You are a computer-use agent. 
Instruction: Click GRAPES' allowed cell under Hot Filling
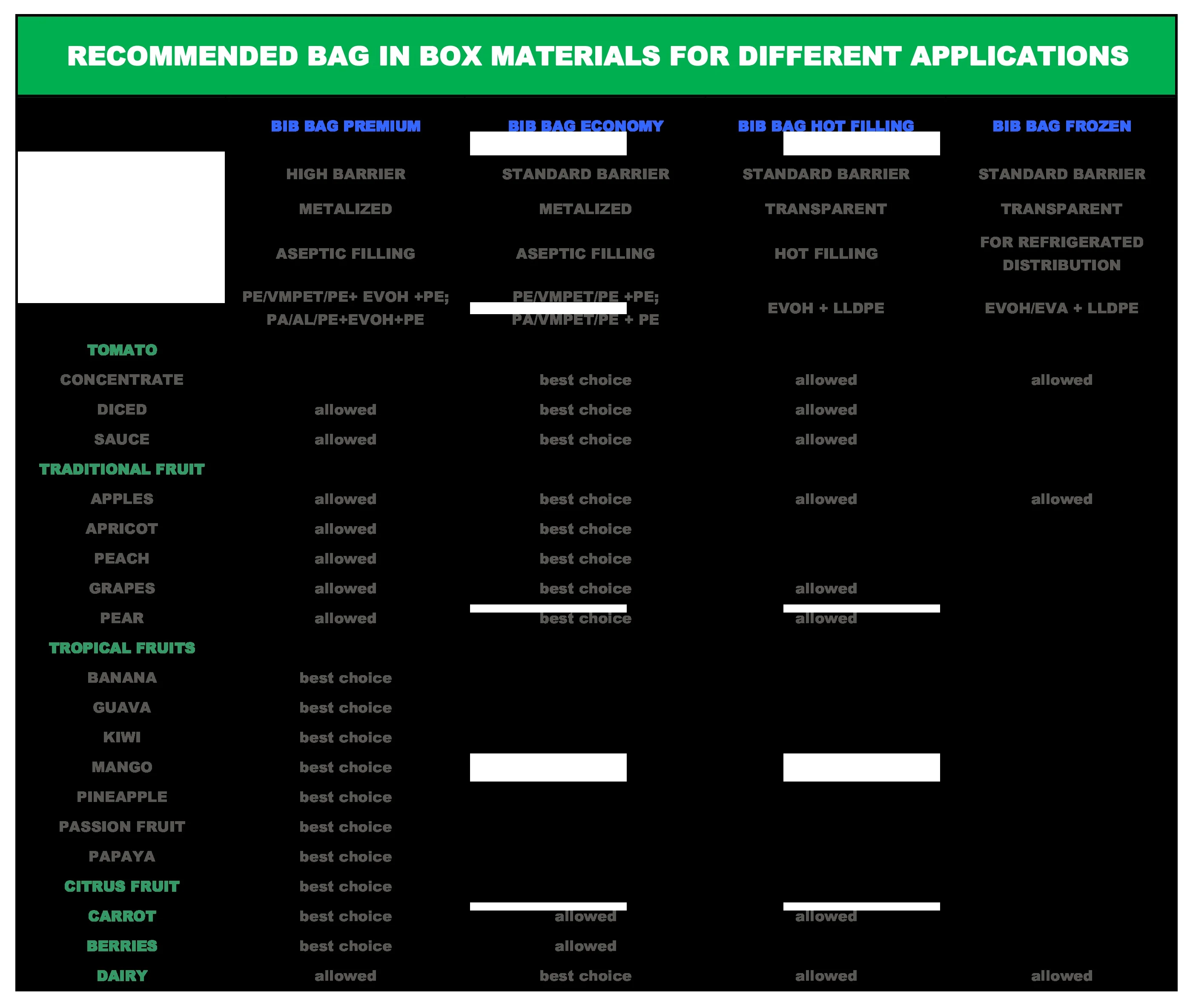click(x=826, y=588)
